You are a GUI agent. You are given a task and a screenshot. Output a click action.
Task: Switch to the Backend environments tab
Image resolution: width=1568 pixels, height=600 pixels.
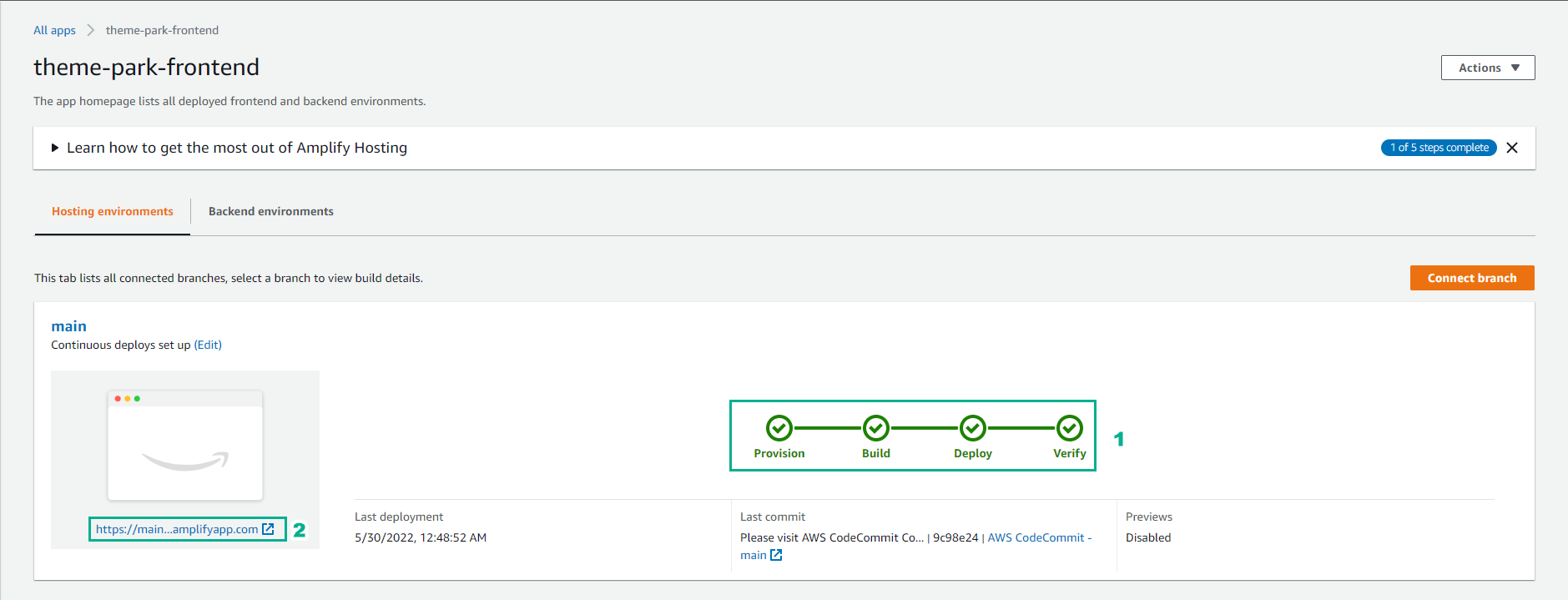pos(271,211)
